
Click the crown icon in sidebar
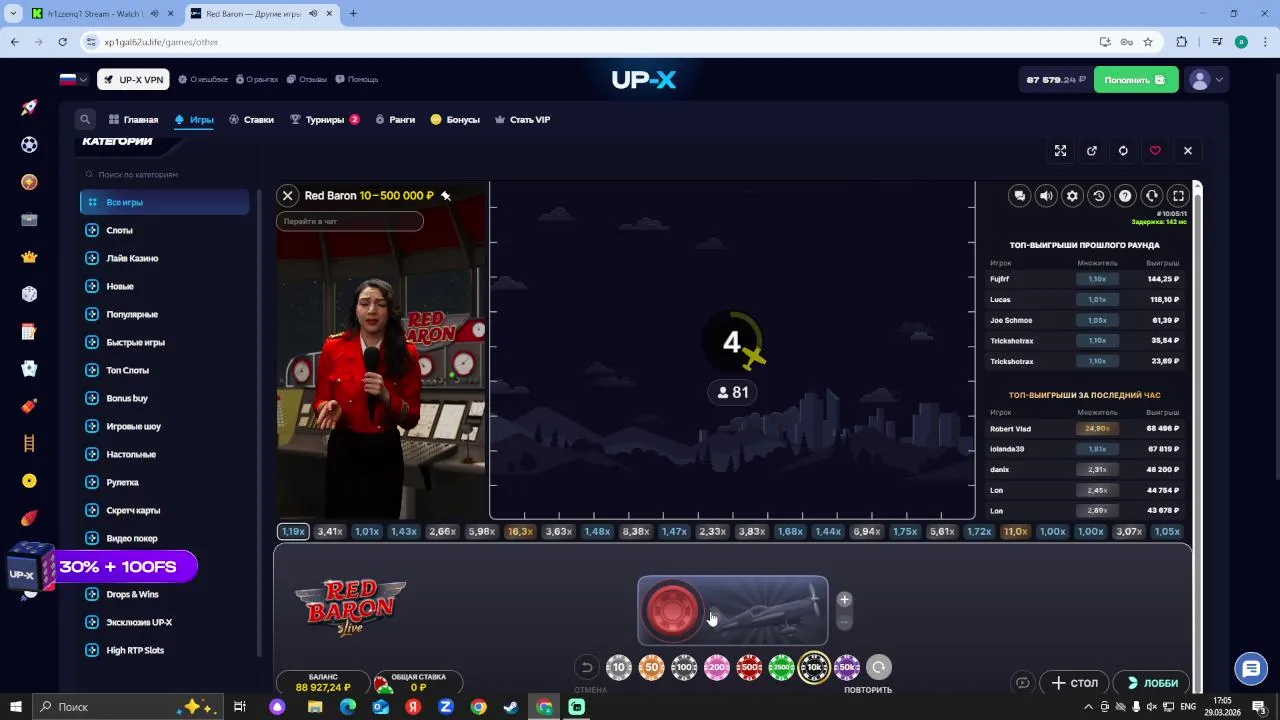[x=29, y=257]
